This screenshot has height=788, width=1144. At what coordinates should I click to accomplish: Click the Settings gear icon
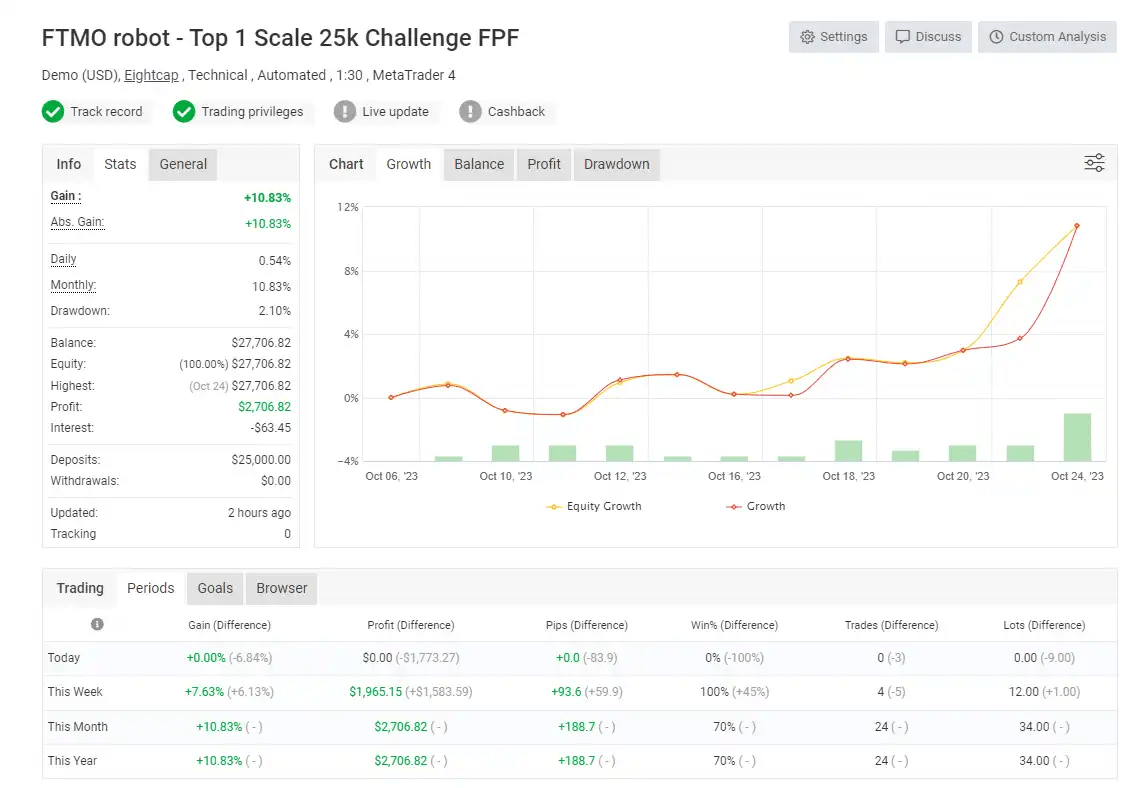[807, 37]
